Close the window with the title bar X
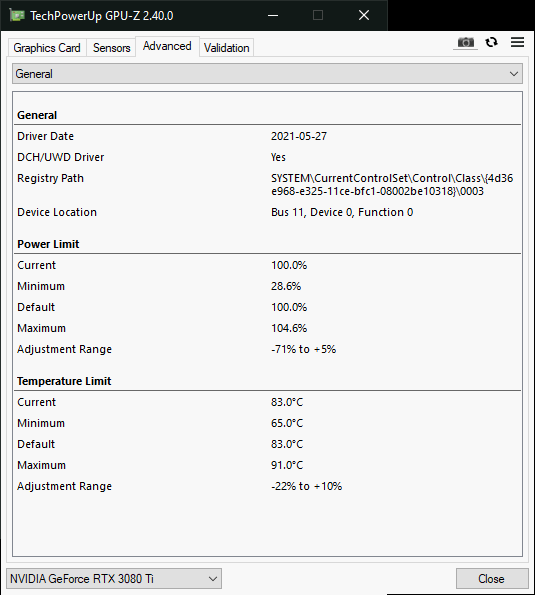Screen dimensions: 535x595 point(364,16)
